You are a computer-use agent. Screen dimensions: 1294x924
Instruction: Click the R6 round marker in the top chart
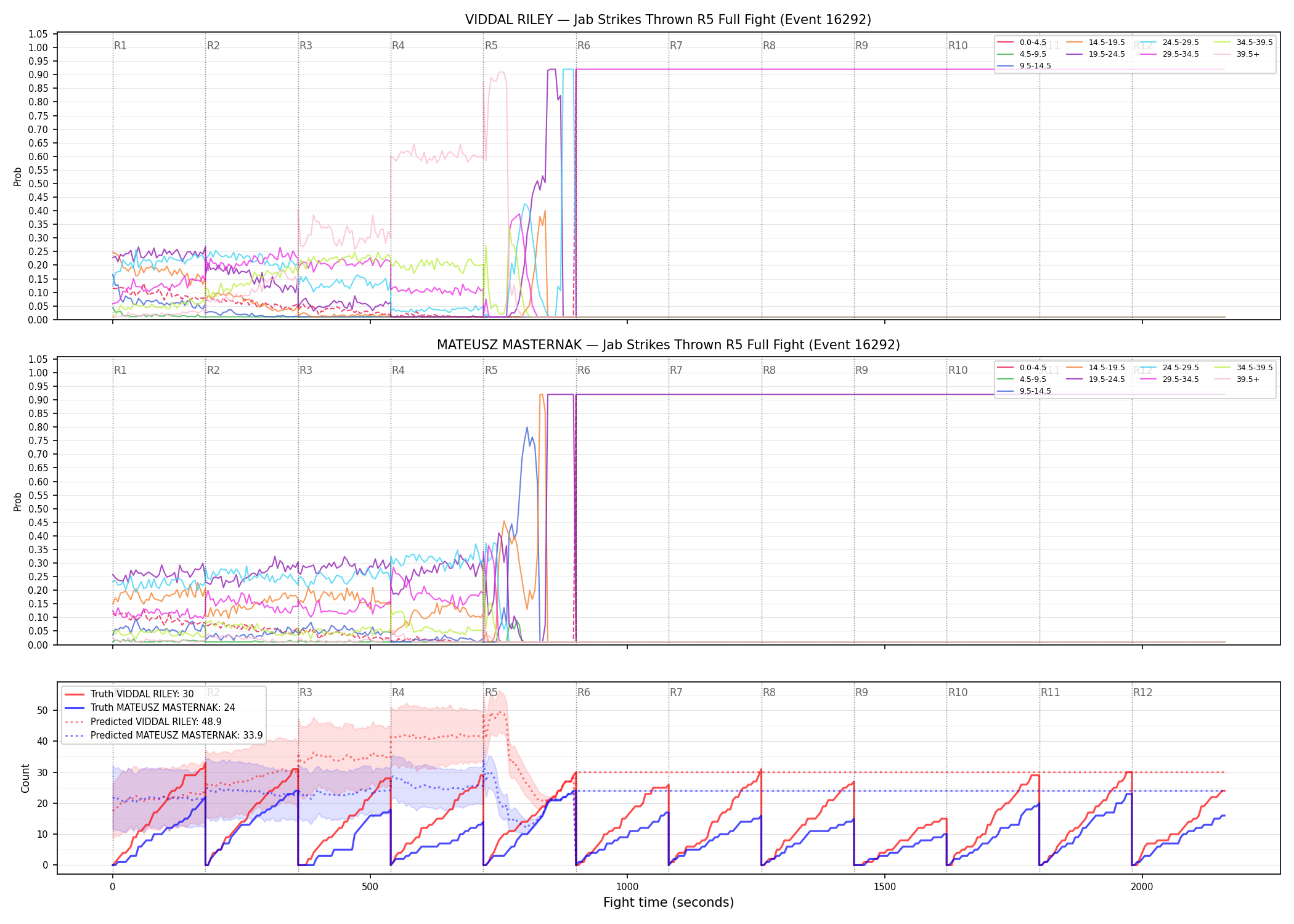[584, 46]
